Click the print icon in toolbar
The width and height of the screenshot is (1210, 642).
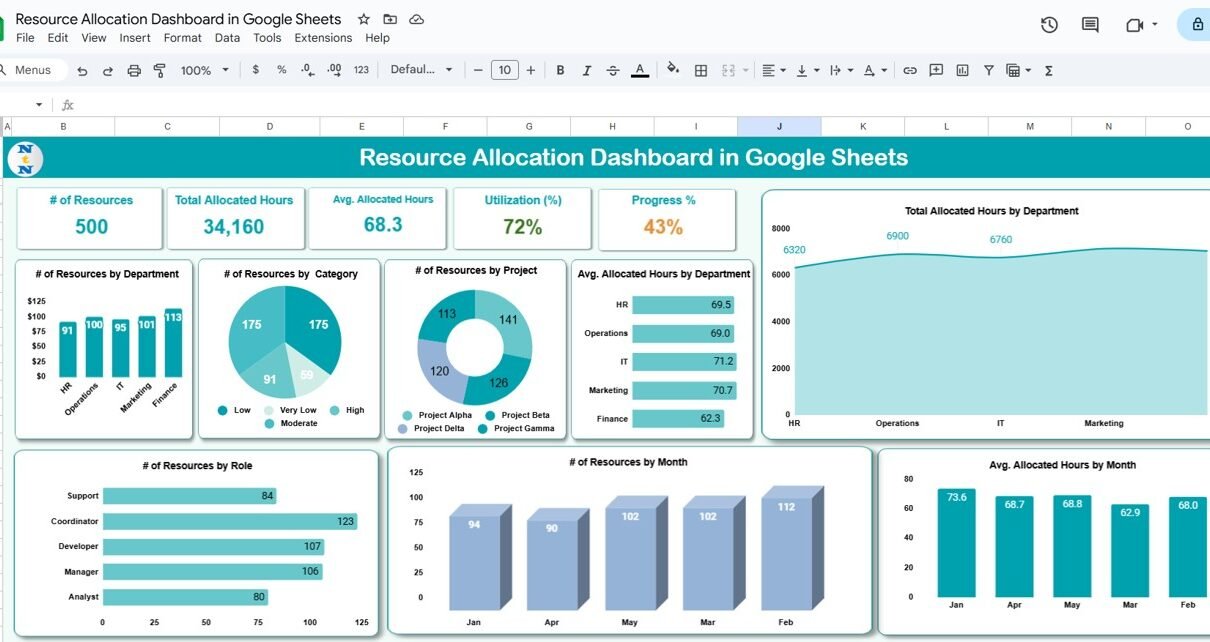(x=134, y=70)
